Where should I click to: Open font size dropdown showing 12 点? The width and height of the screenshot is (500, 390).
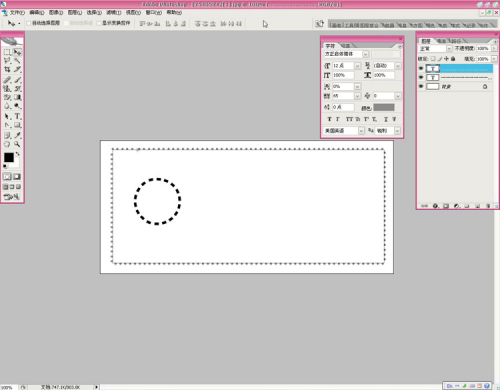tap(357, 66)
